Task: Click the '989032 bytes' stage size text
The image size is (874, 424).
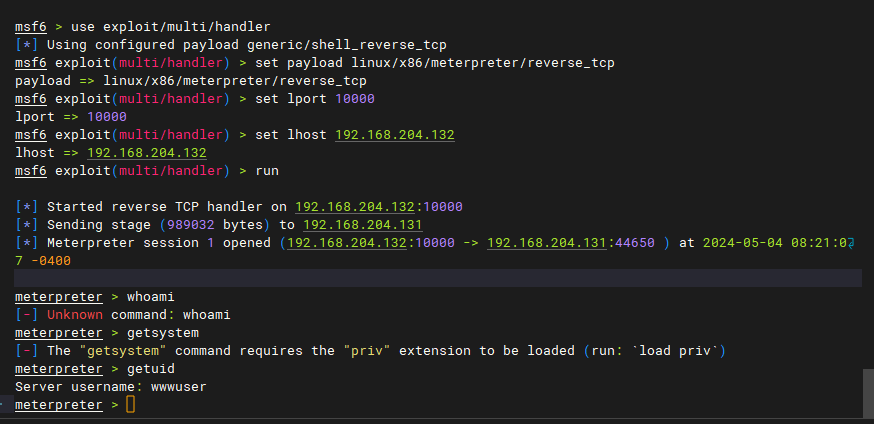Action: tap(215, 225)
